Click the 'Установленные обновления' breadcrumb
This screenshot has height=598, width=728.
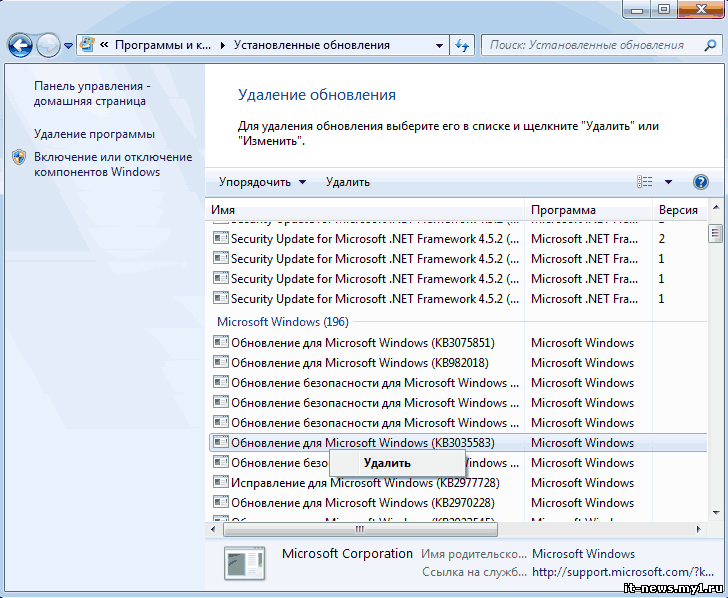312,45
